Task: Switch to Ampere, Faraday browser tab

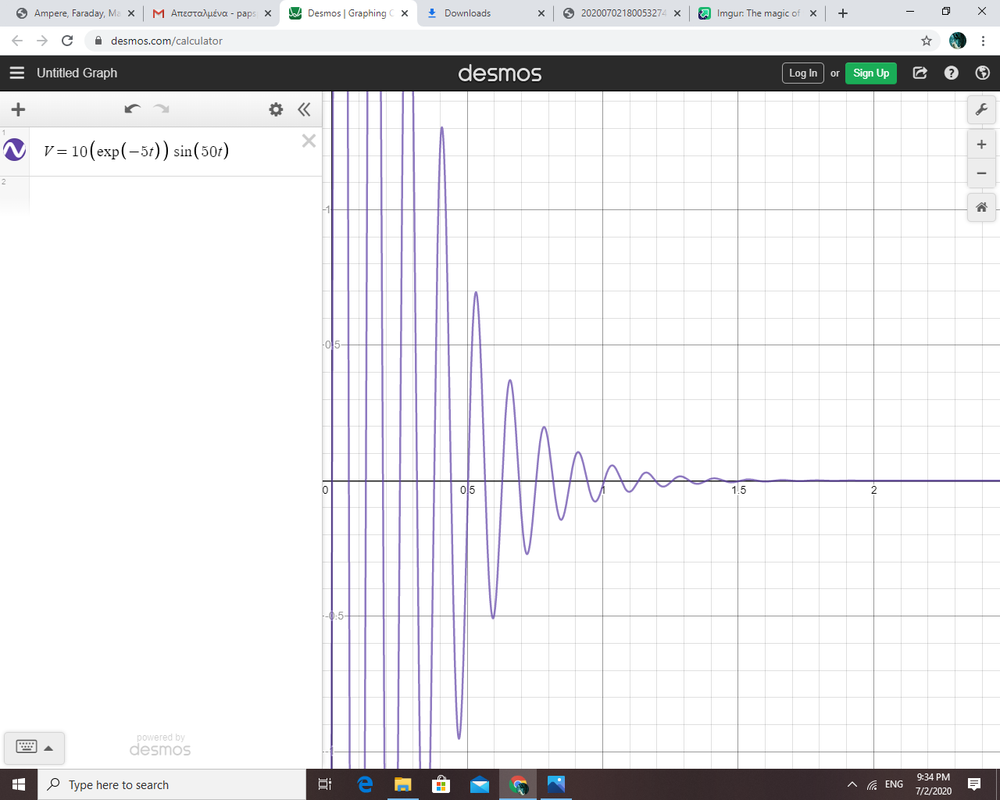Action: tap(75, 13)
